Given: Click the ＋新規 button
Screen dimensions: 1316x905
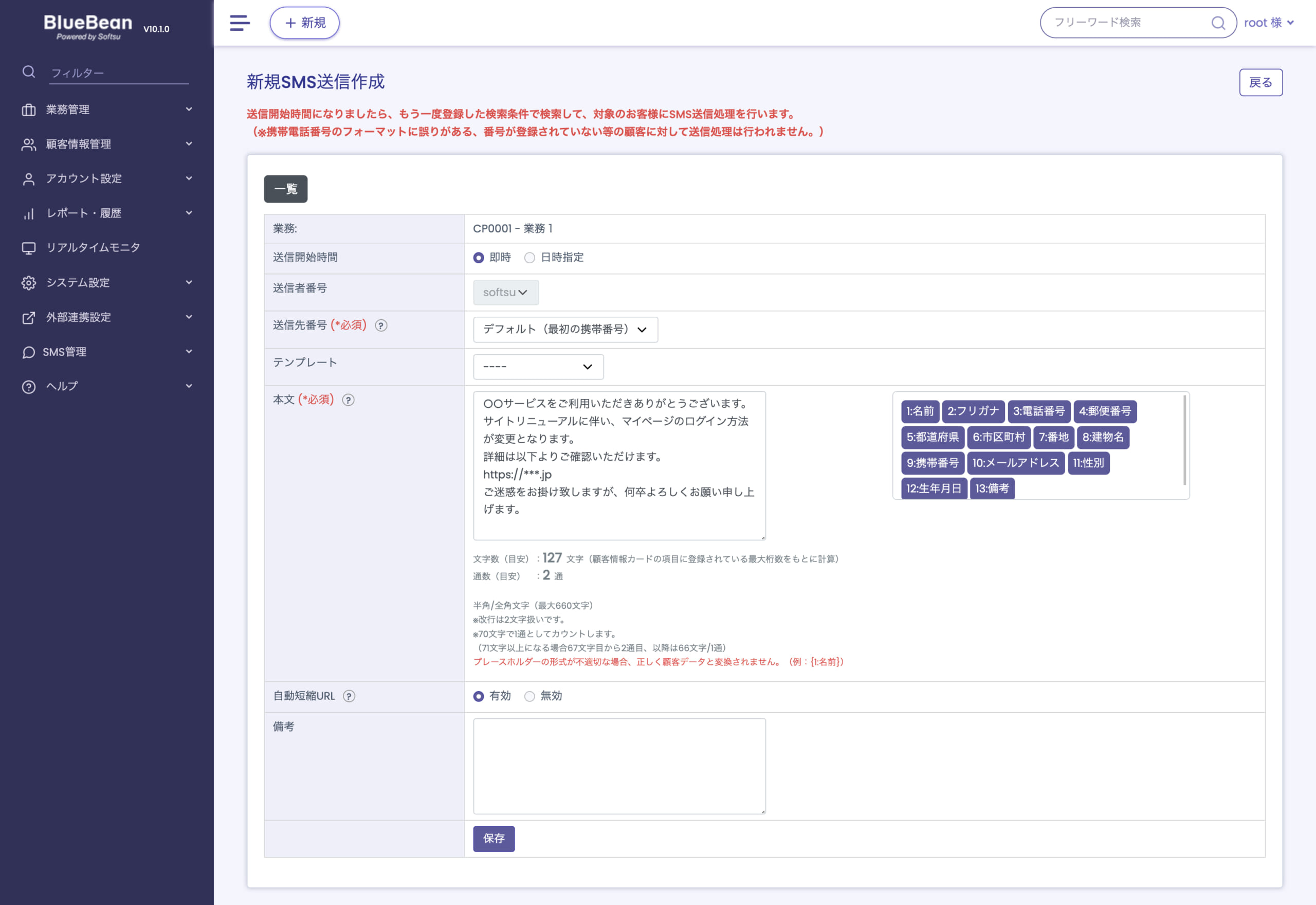Looking at the screenshot, I should point(304,23).
